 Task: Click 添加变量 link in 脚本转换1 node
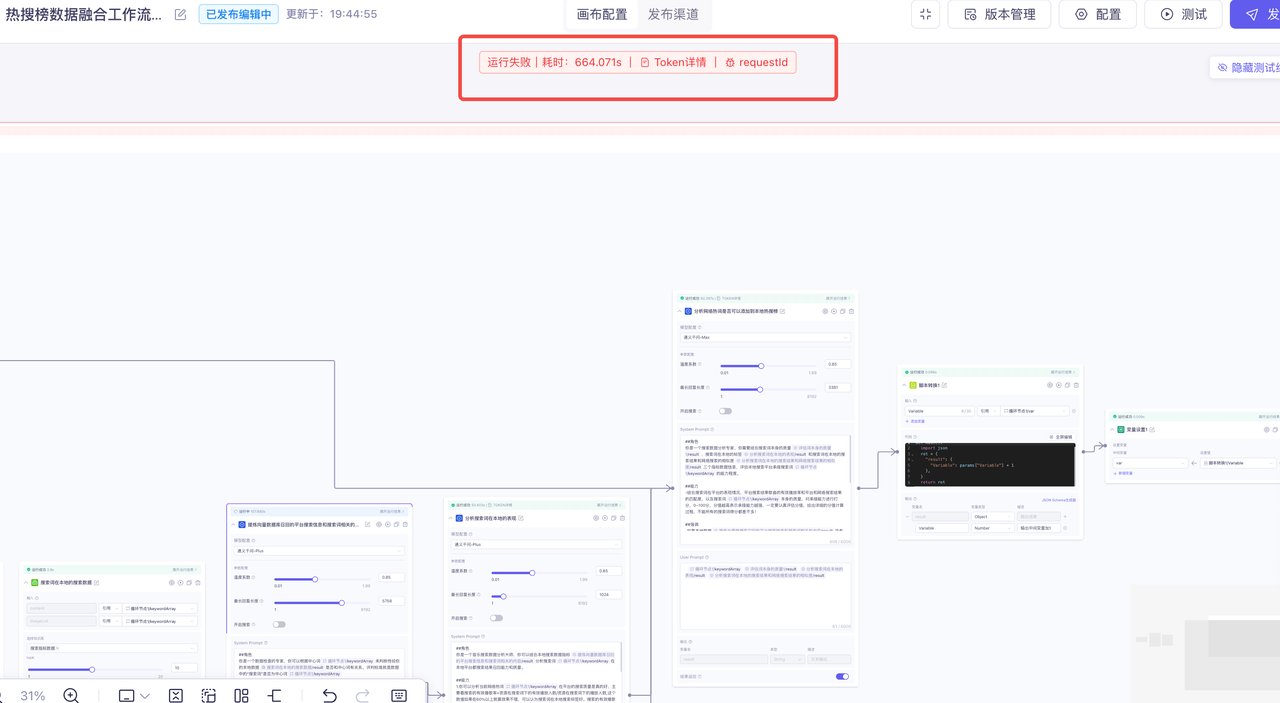pos(916,422)
